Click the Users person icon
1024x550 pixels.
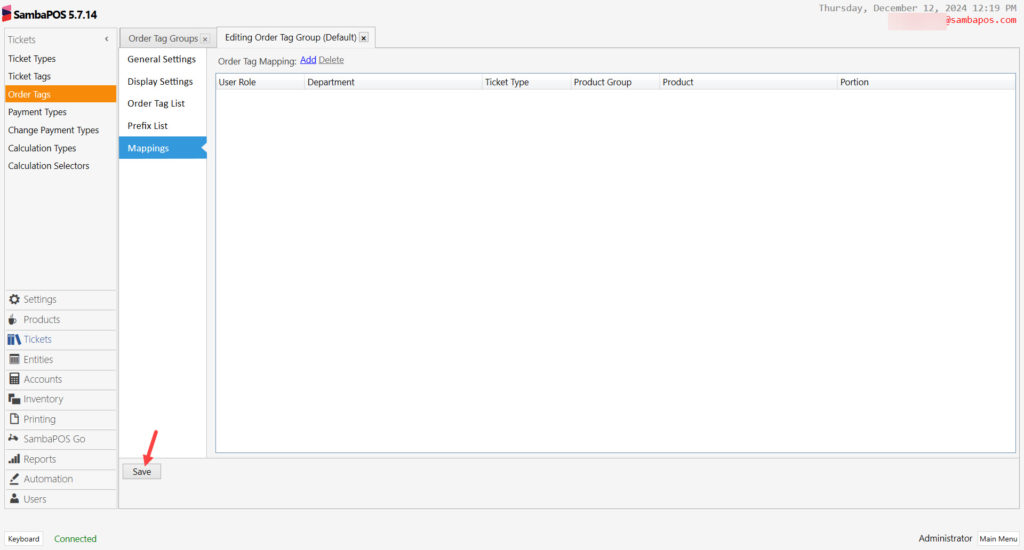14,499
